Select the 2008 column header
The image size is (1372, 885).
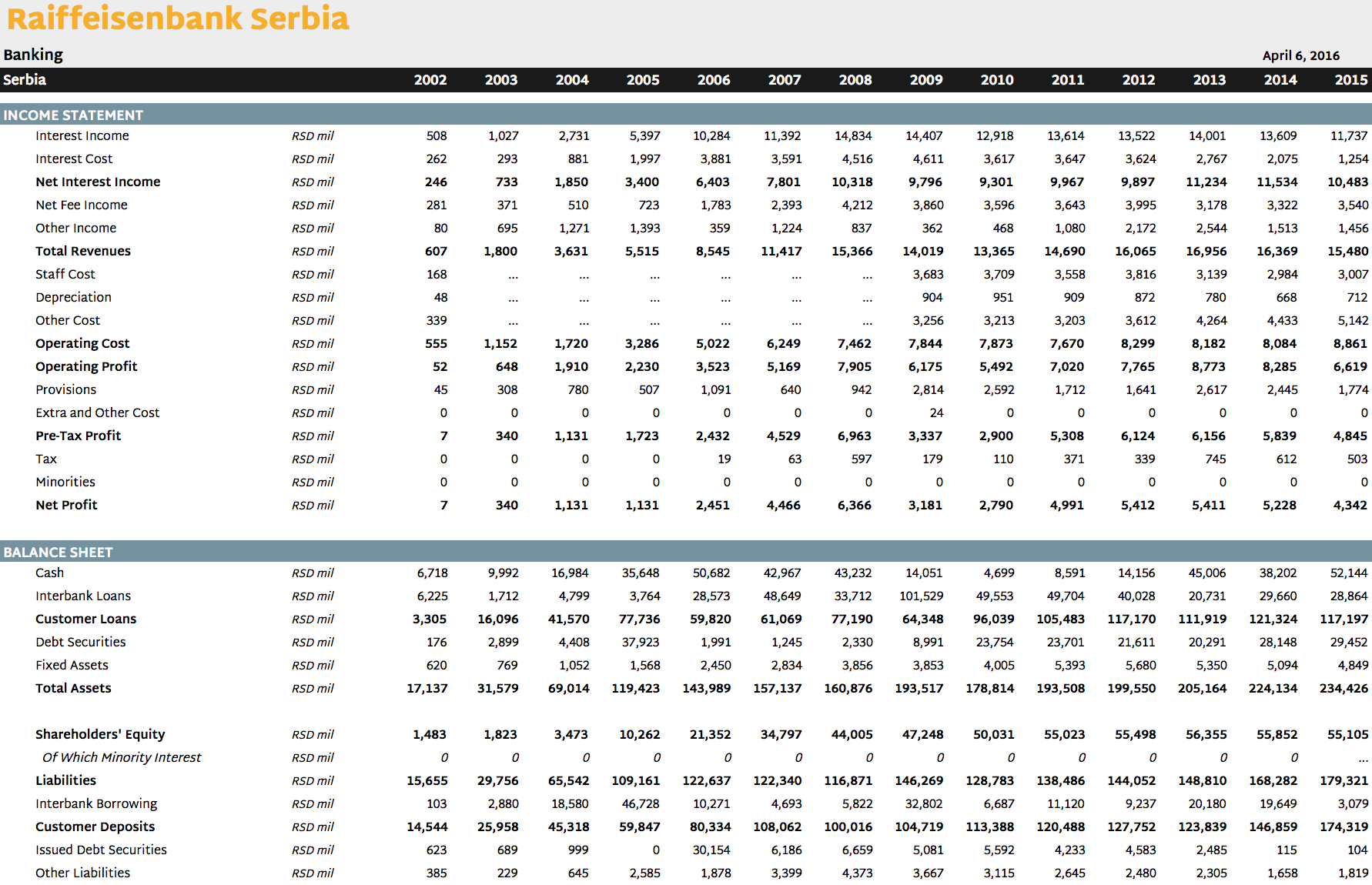[x=855, y=80]
